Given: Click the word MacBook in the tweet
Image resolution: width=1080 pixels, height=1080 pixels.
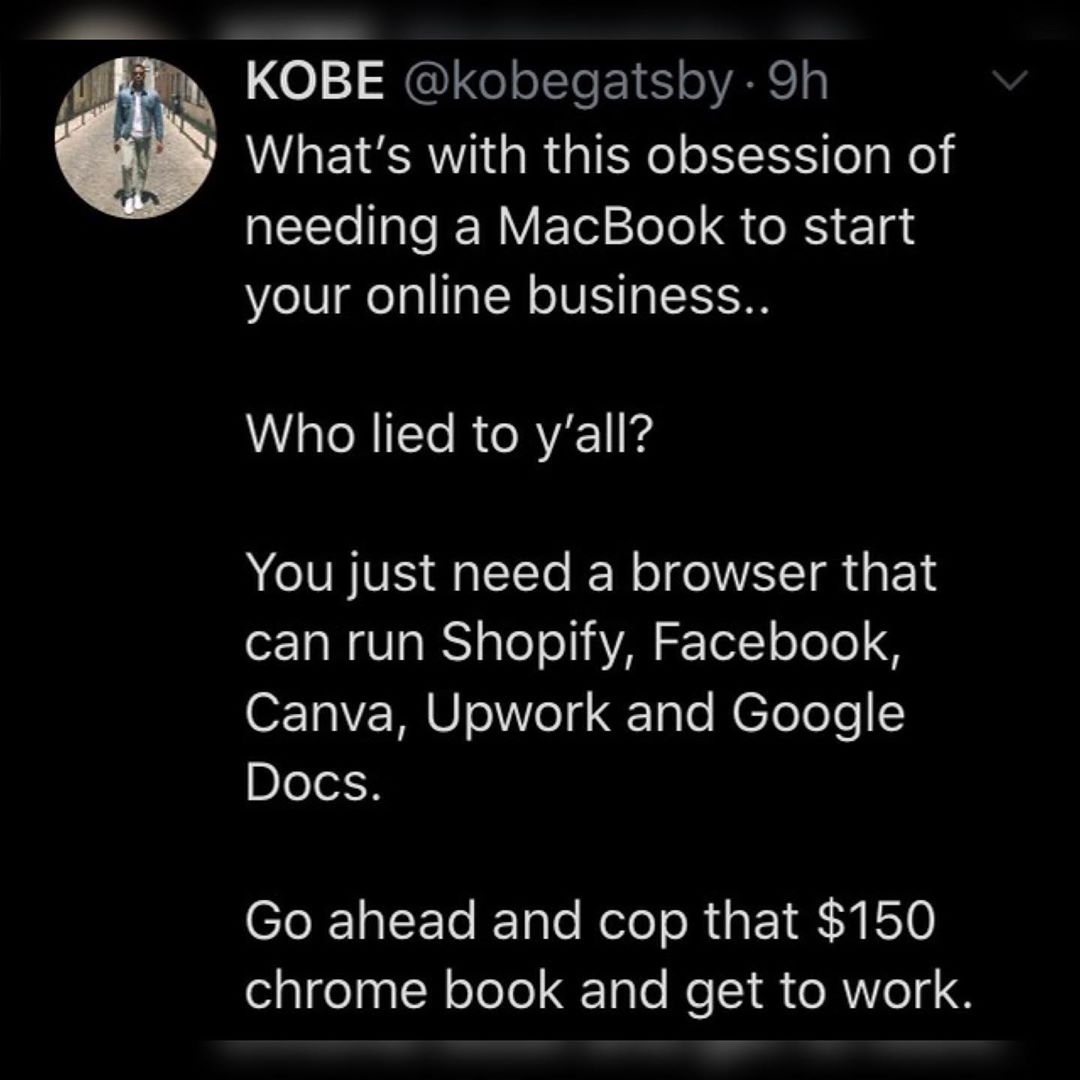Looking at the screenshot, I should 611,226.
